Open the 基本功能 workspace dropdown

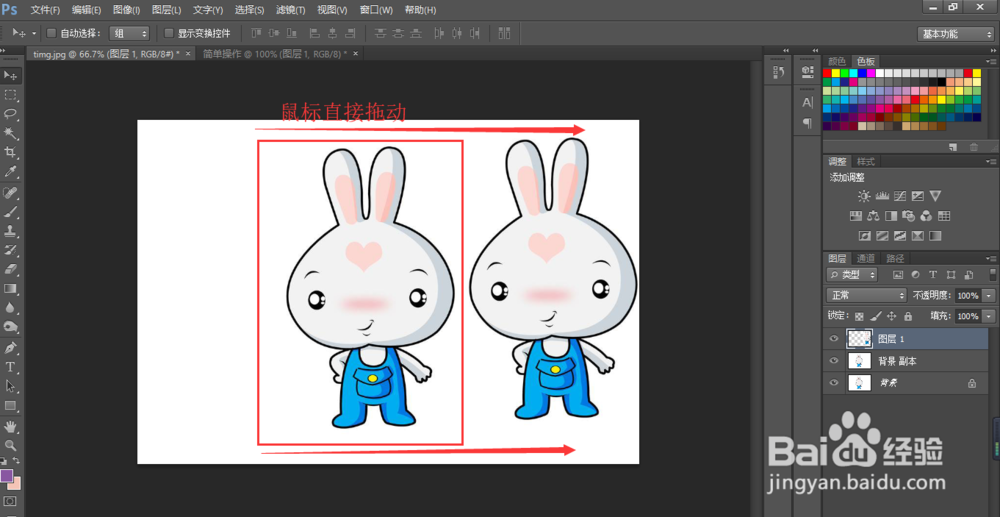point(955,34)
